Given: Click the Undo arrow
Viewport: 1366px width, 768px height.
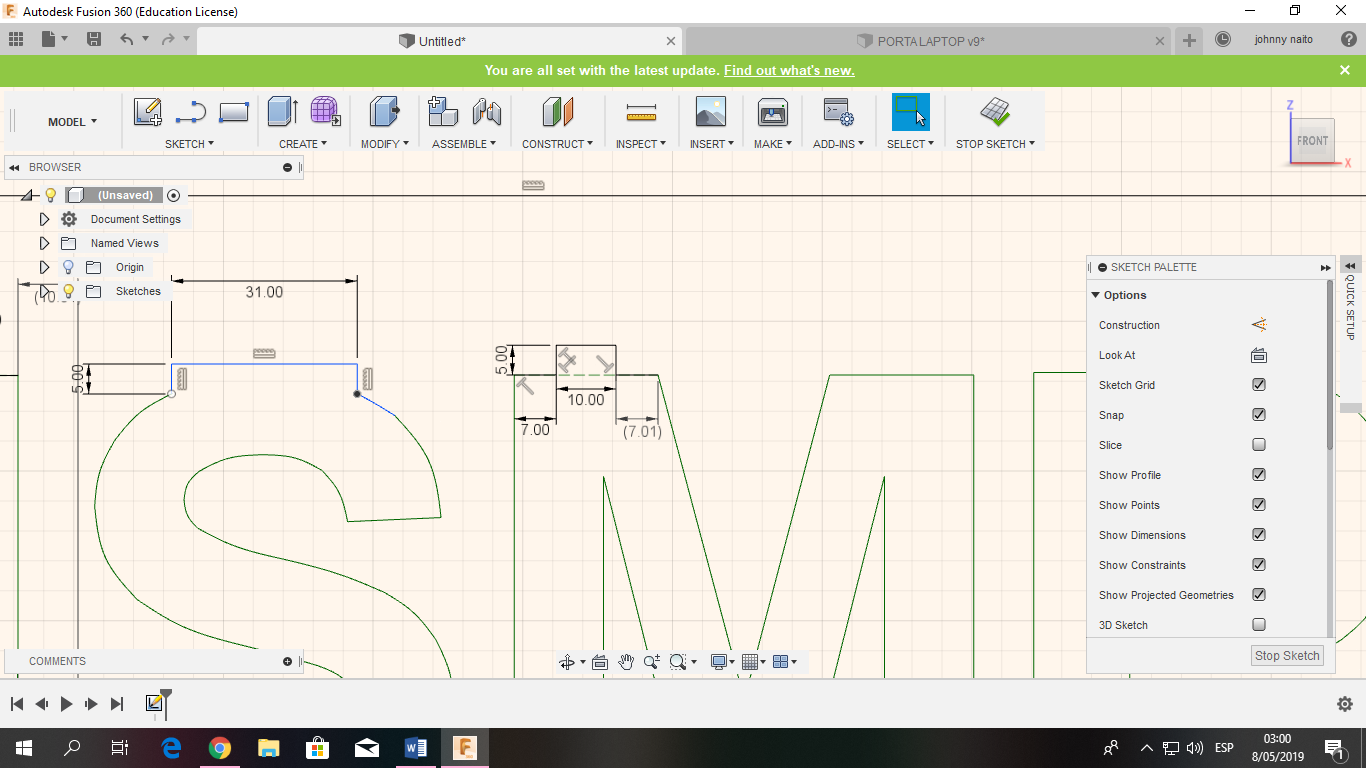Looking at the screenshot, I should [126, 39].
